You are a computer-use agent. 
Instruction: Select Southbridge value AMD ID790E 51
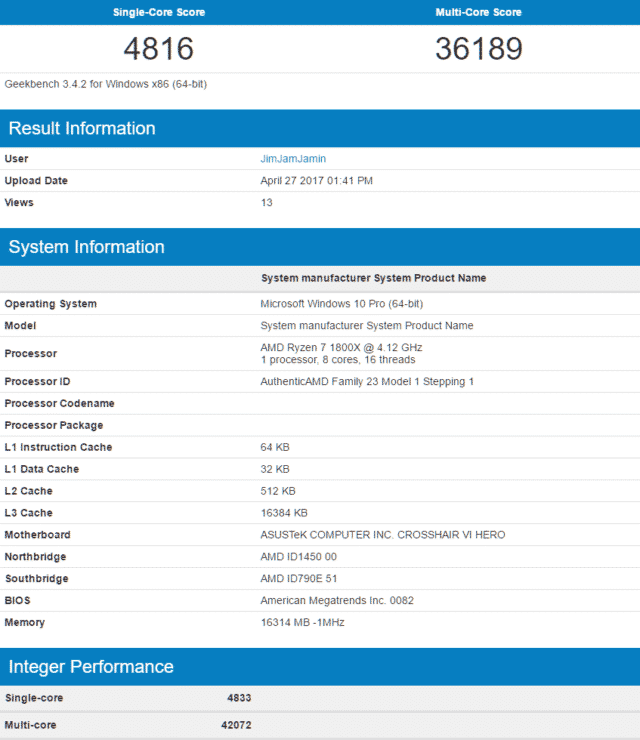(x=299, y=579)
